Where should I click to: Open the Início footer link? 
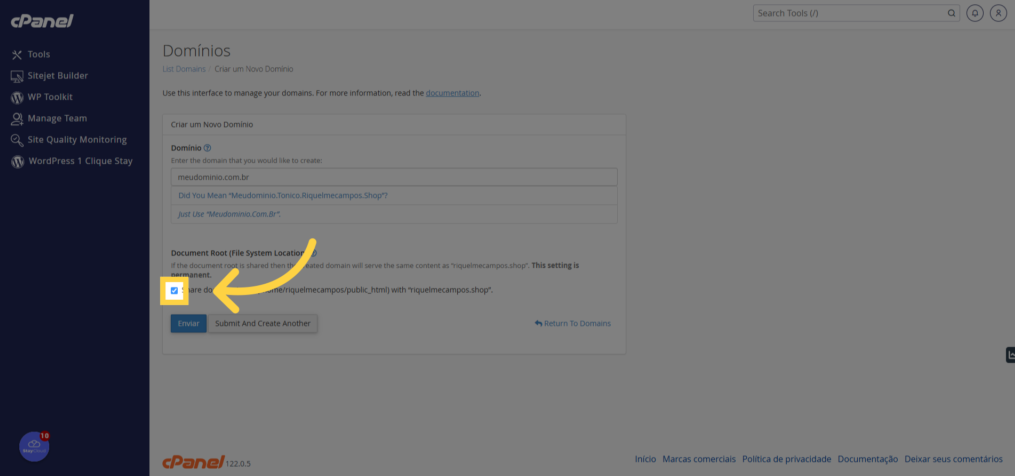pyautogui.click(x=645, y=459)
